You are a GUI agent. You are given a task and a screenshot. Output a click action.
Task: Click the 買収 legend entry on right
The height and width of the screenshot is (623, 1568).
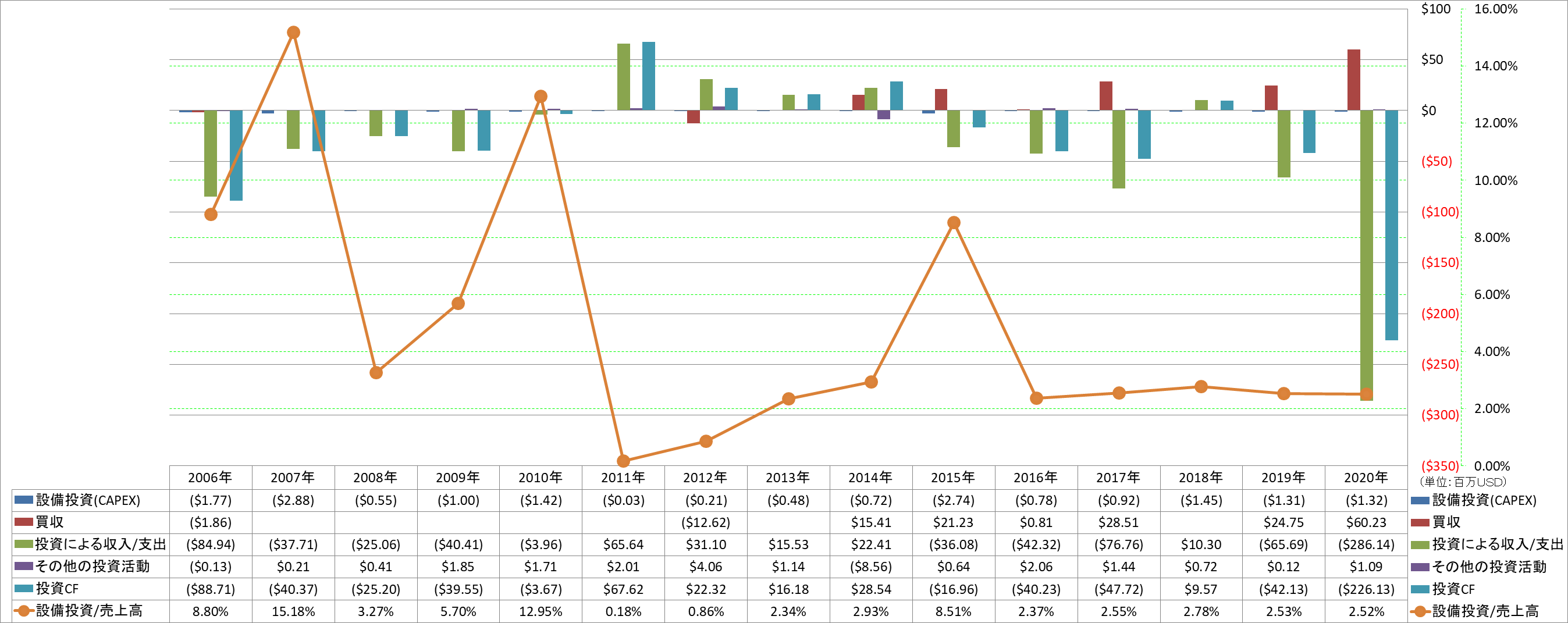[1446, 522]
